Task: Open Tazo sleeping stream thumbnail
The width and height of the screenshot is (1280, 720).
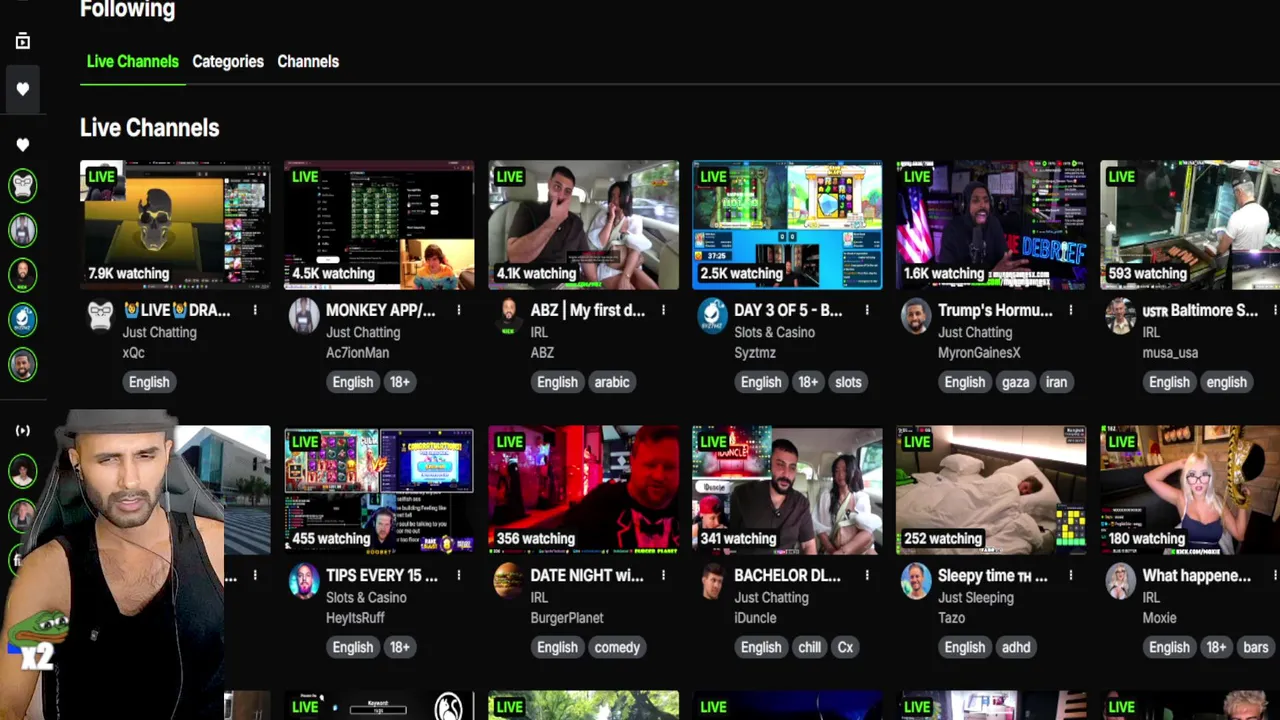Action: coord(991,490)
